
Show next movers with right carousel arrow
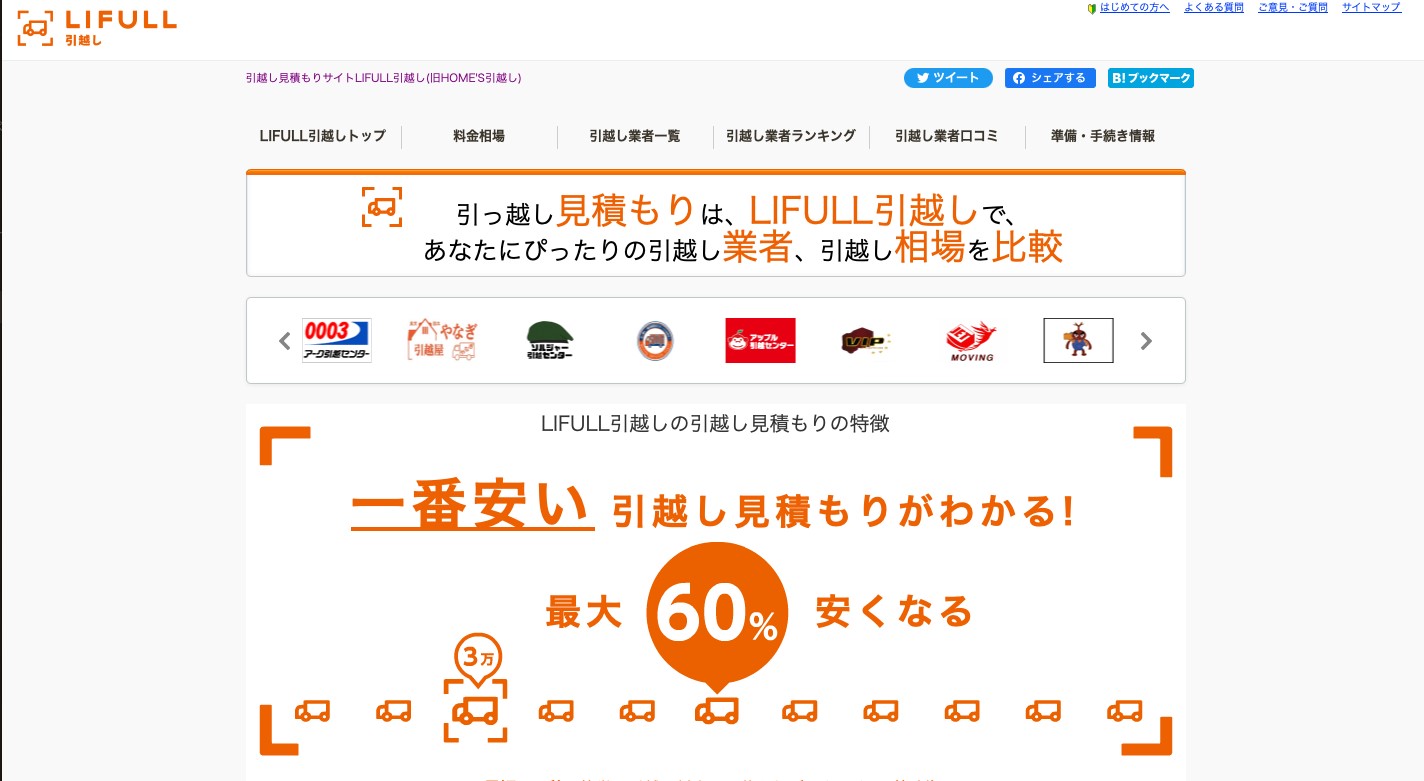click(1146, 341)
